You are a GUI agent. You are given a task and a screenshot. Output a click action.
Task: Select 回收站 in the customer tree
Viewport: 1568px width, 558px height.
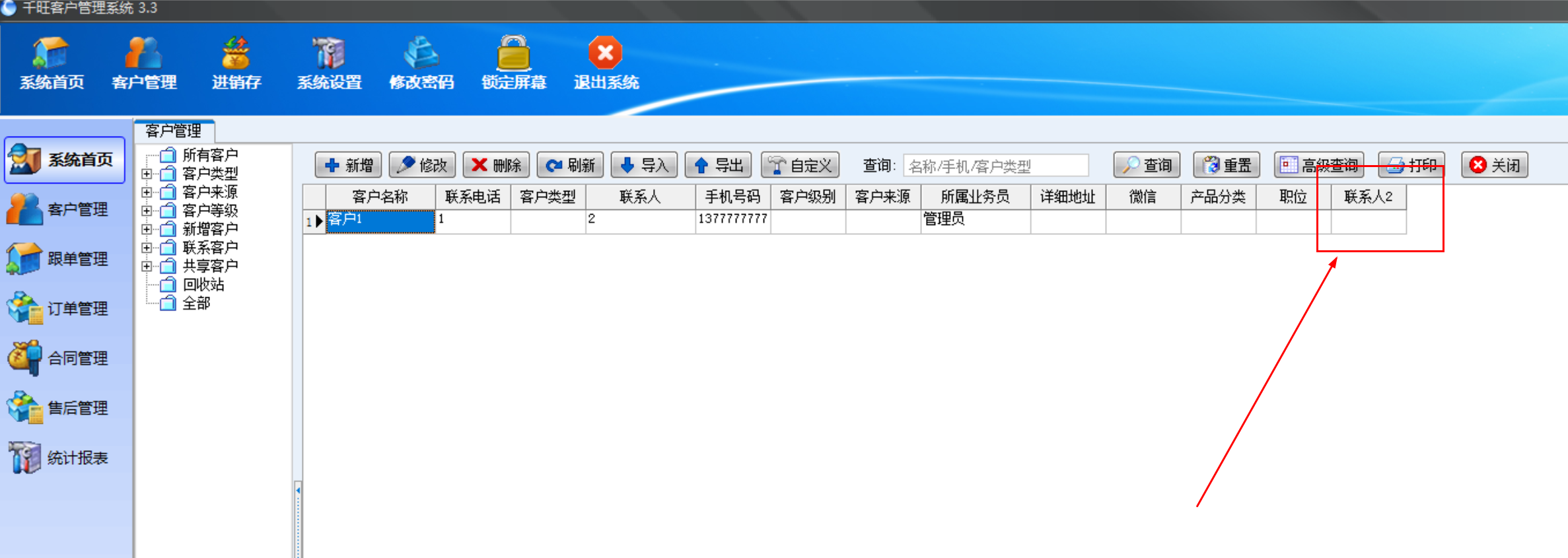203,285
